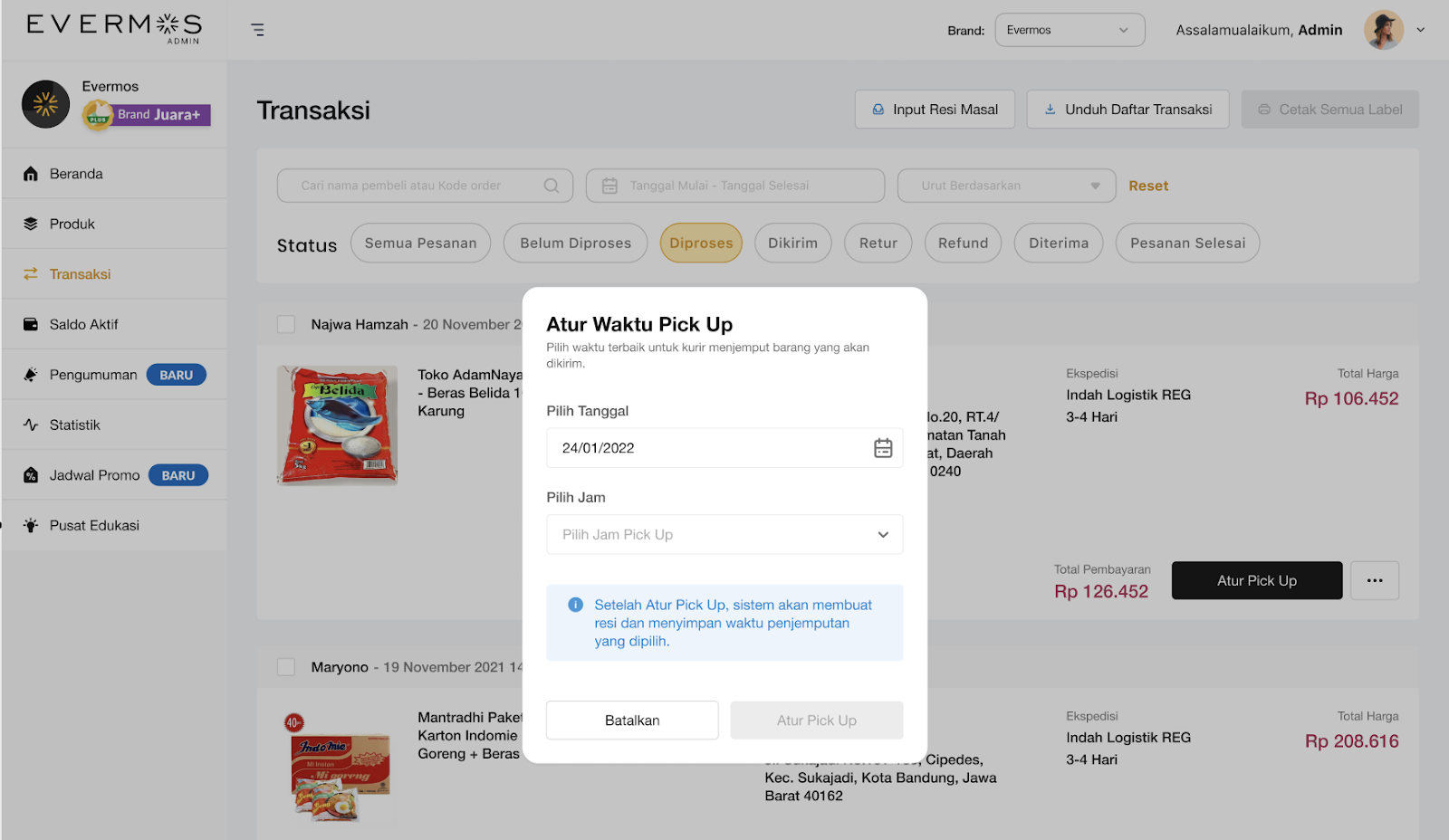Select the Diproses status filter
This screenshot has width=1449, height=840.
pos(700,243)
